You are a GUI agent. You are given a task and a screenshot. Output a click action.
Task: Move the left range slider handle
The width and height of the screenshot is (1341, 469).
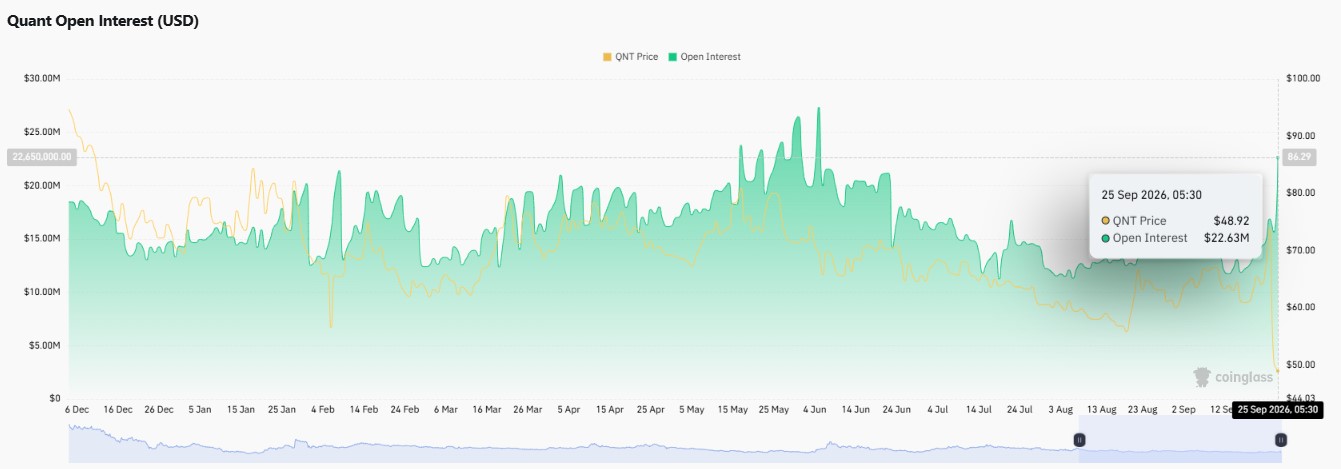(x=1079, y=440)
